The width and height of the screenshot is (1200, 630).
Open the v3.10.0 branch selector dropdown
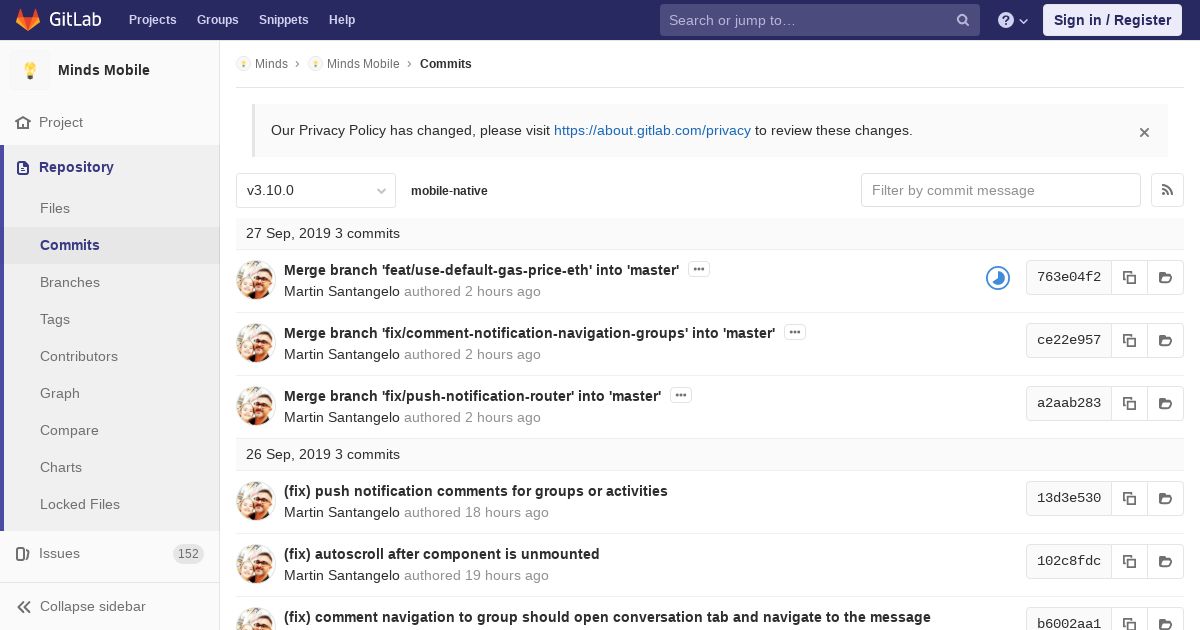[316, 190]
